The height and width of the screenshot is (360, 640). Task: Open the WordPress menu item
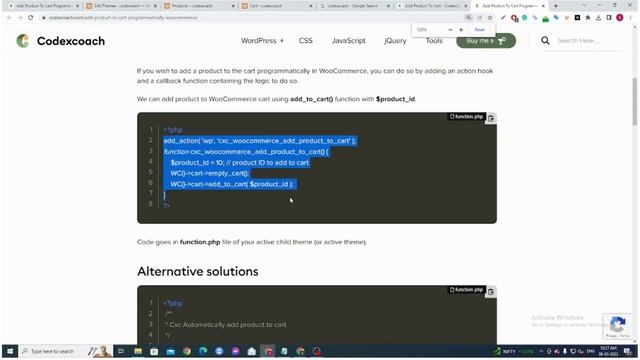tap(258, 41)
